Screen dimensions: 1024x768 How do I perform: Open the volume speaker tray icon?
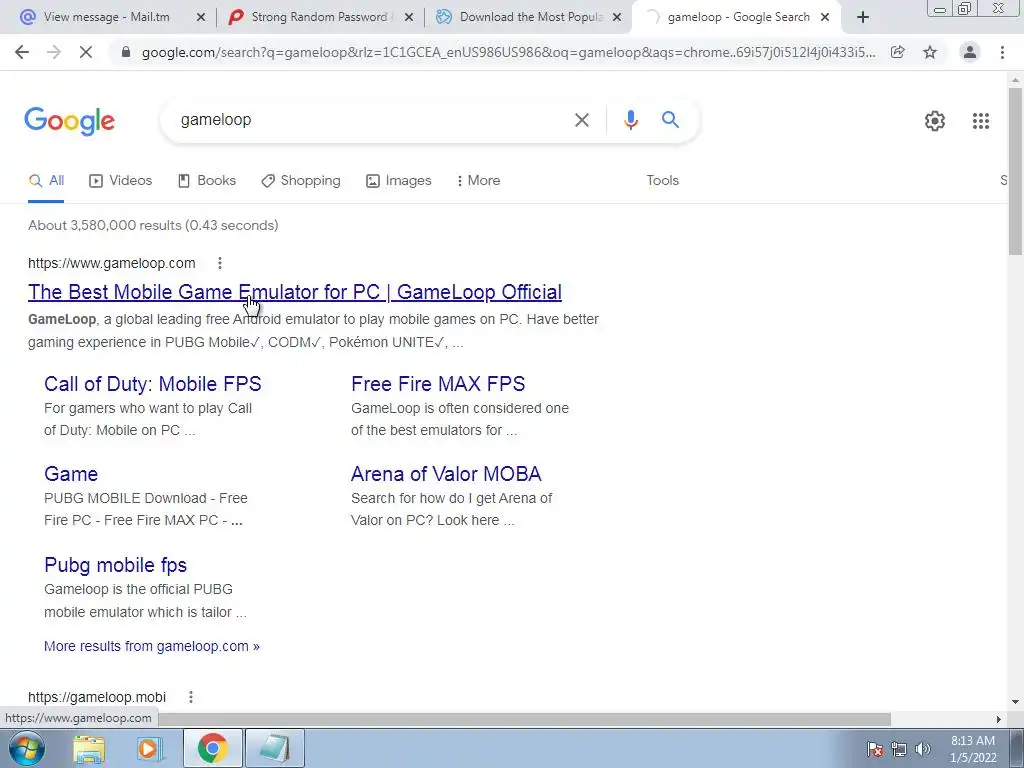(923, 749)
